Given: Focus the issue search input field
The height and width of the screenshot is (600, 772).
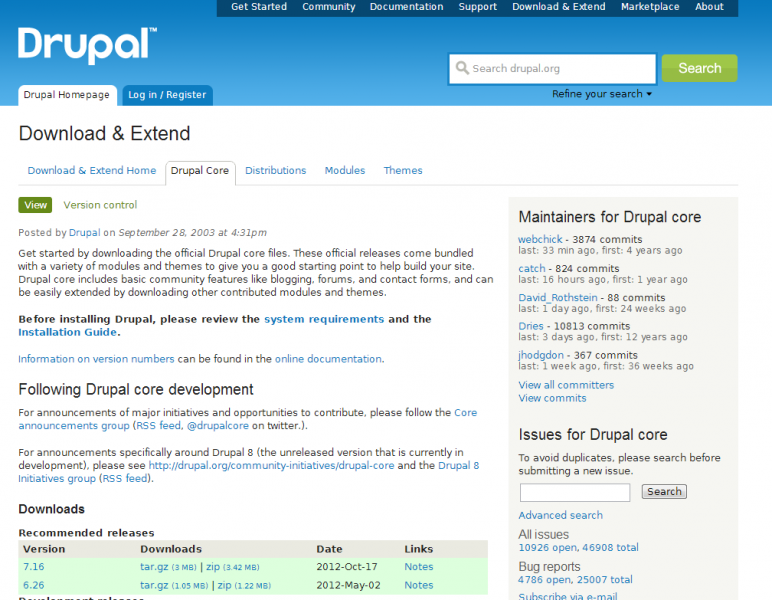Looking at the screenshot, I should click(x=575, y=492).
